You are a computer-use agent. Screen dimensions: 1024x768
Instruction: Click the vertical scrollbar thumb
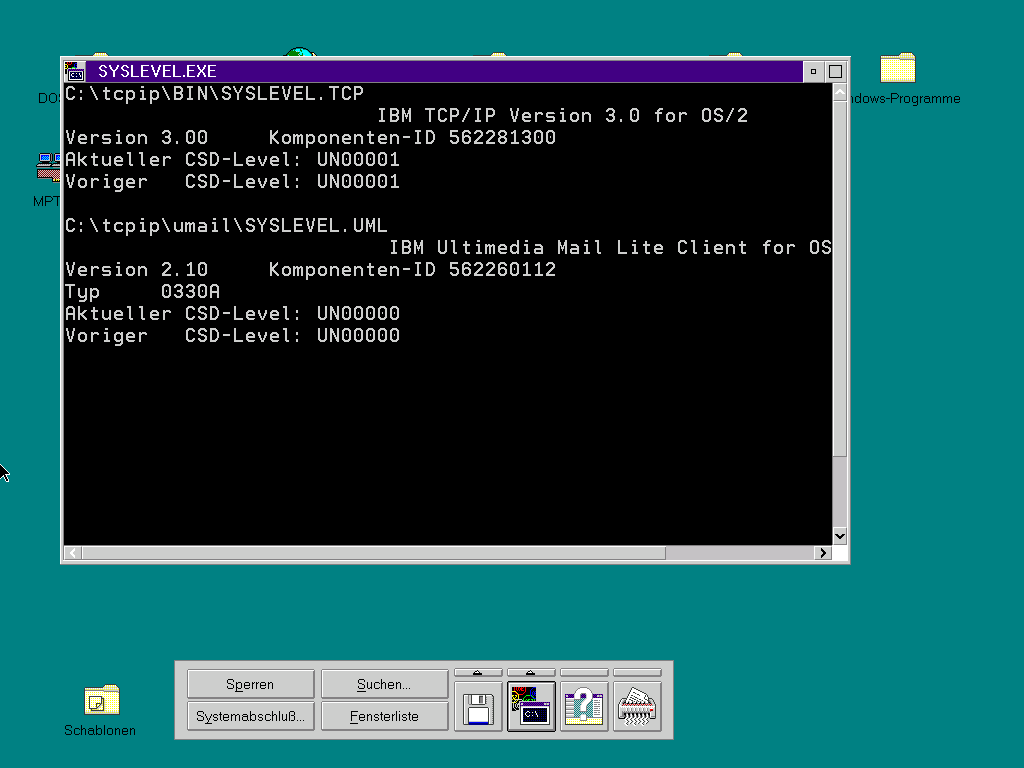tap(840, 279)
